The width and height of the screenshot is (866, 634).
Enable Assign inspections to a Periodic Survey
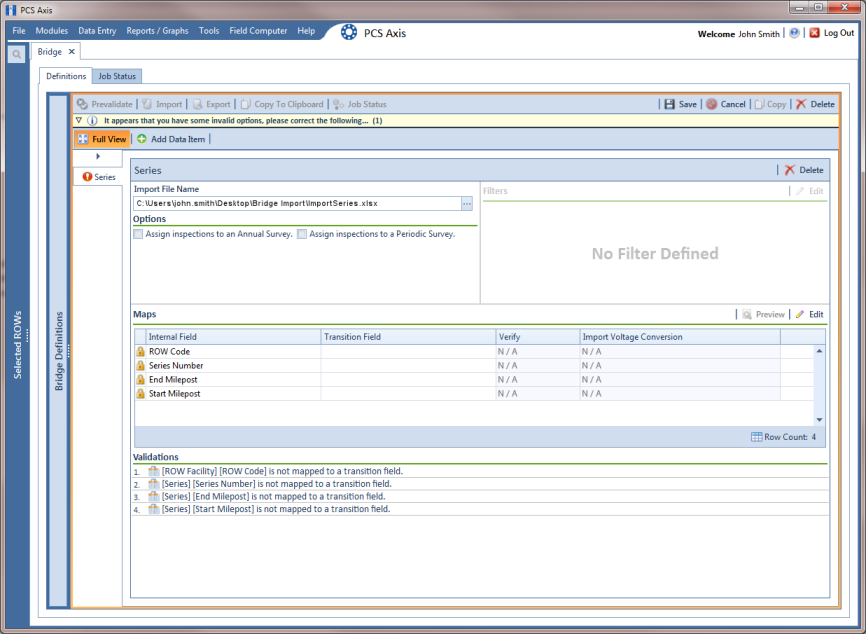[x=302, y=234]
